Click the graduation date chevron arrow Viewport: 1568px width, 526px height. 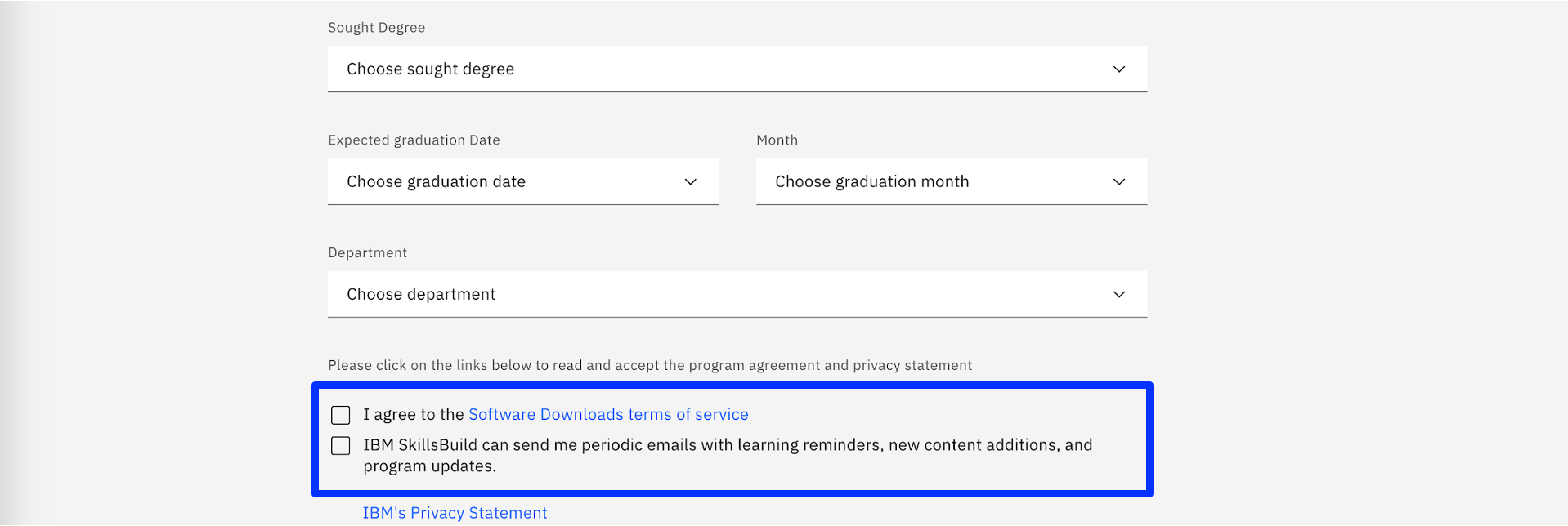click(691, 182)
